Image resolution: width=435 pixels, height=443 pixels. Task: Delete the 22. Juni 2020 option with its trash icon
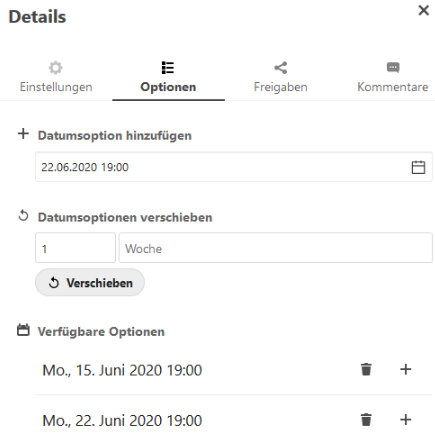pos(366,420)
